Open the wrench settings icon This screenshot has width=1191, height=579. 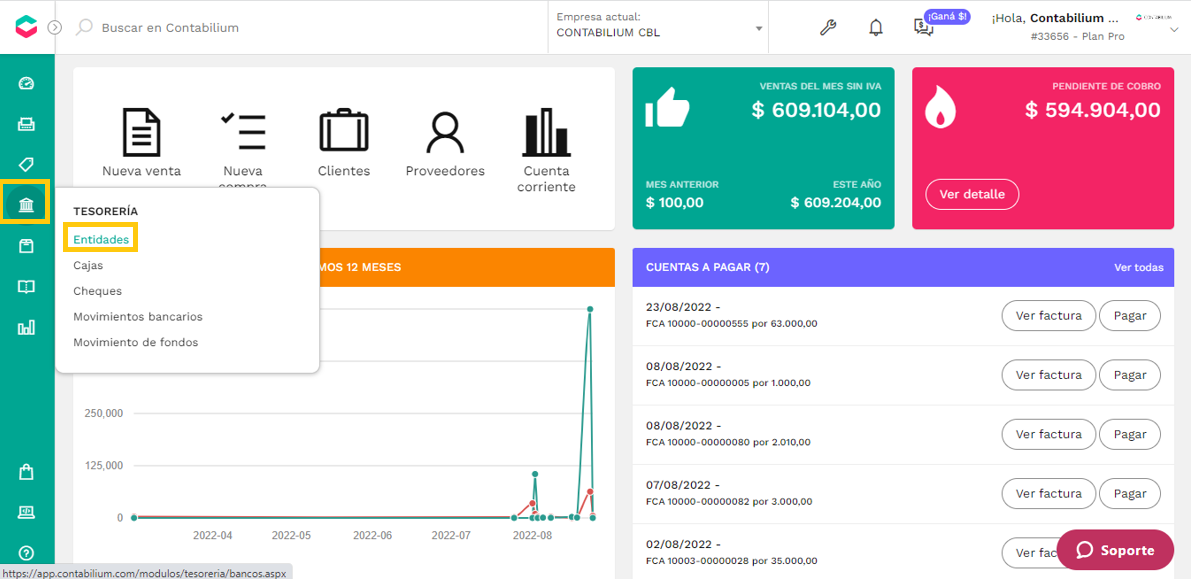point(828,27)
